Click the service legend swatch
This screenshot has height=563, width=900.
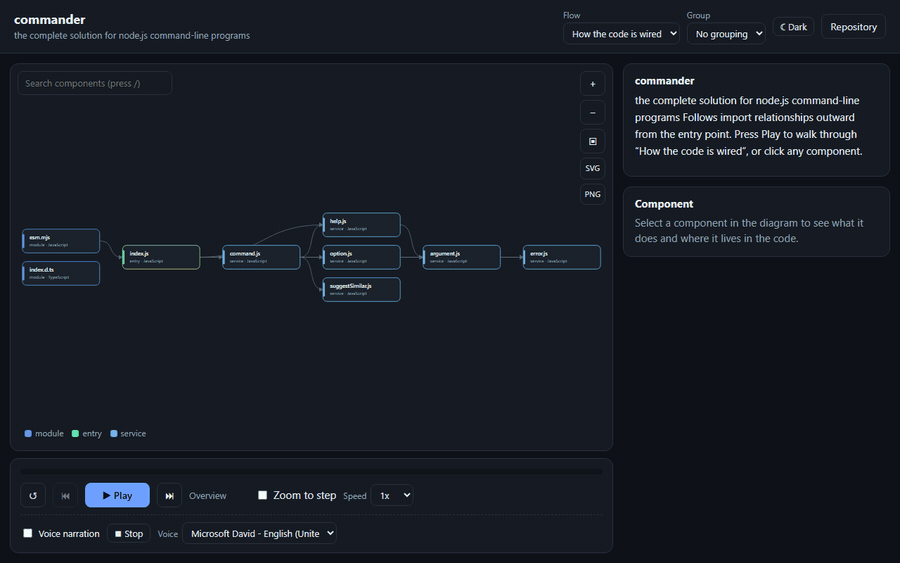click(114, 433)
